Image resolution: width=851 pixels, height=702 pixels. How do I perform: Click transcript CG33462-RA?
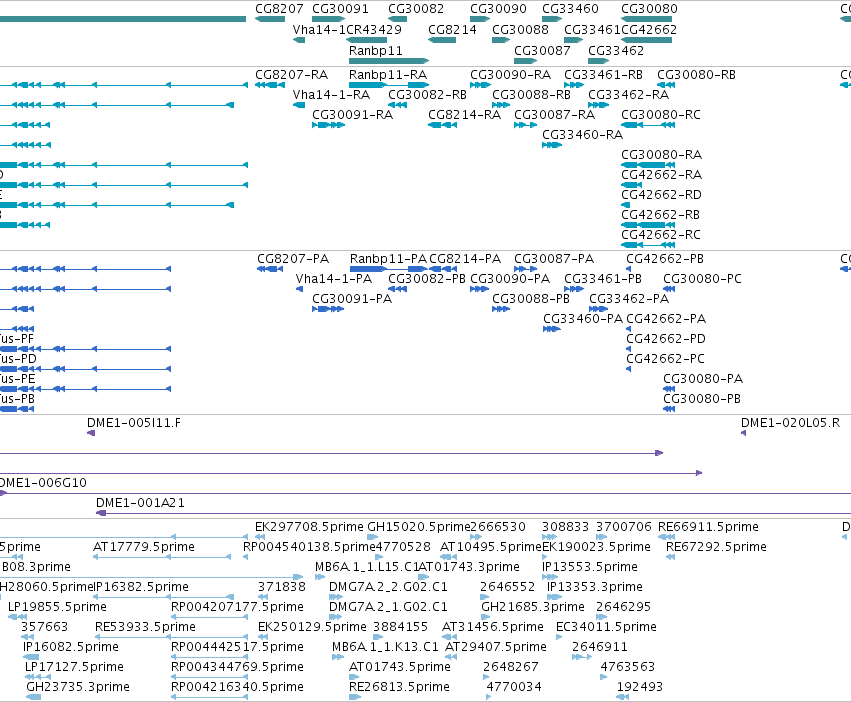pyautogui.click(x=598, y=105)
